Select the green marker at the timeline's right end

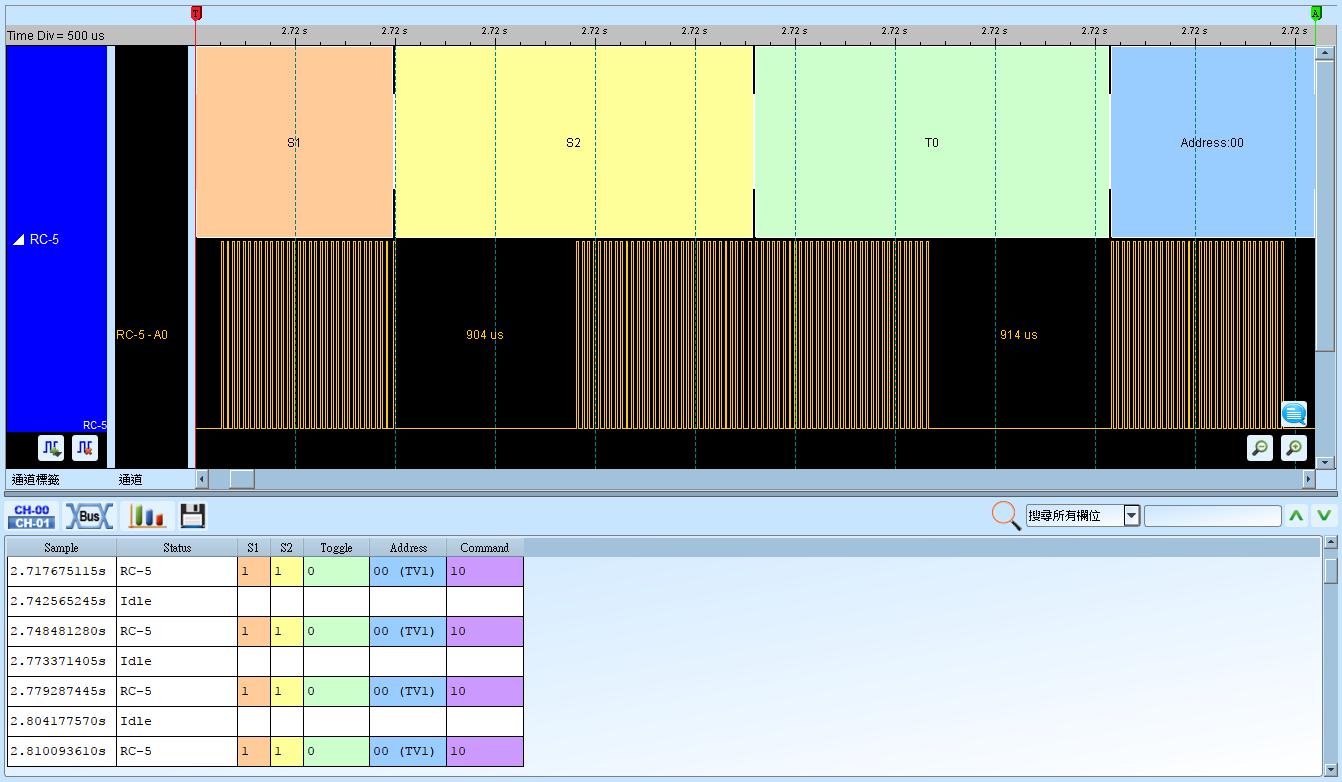pos(1316,13)
